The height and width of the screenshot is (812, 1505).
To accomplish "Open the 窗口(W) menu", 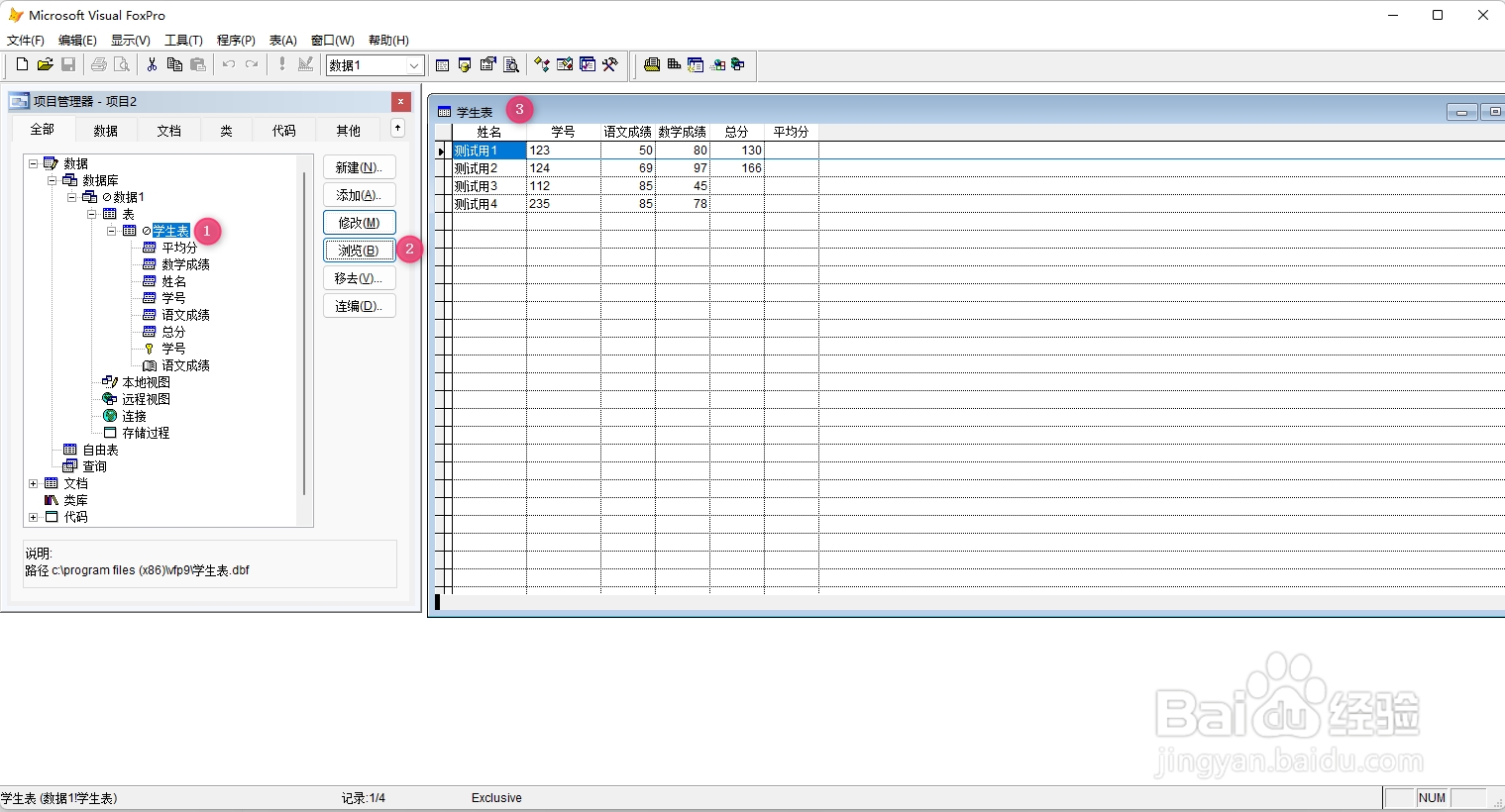I will 333,41.
